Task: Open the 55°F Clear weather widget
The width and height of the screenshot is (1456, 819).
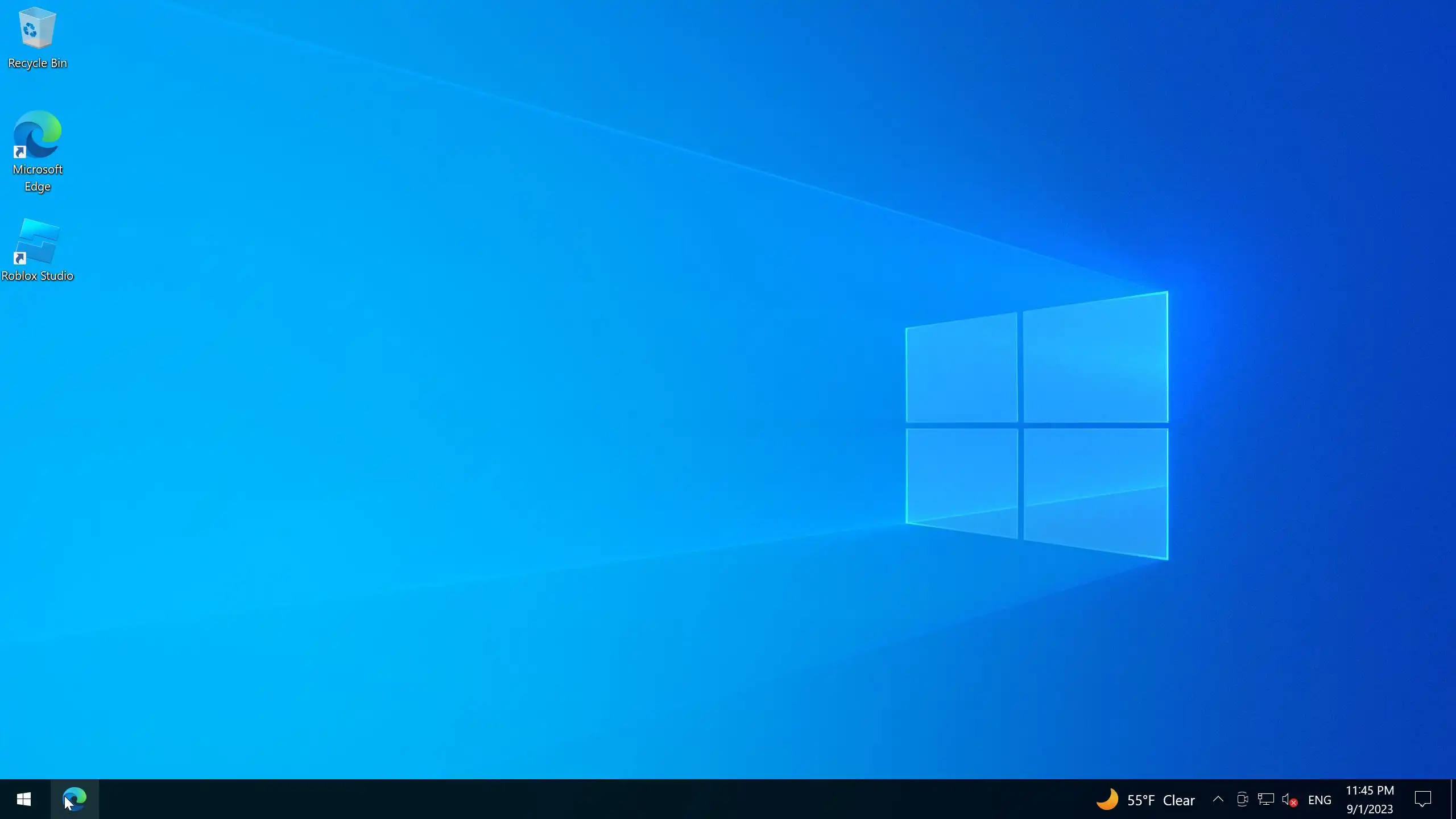Action: pos(1160,800)
